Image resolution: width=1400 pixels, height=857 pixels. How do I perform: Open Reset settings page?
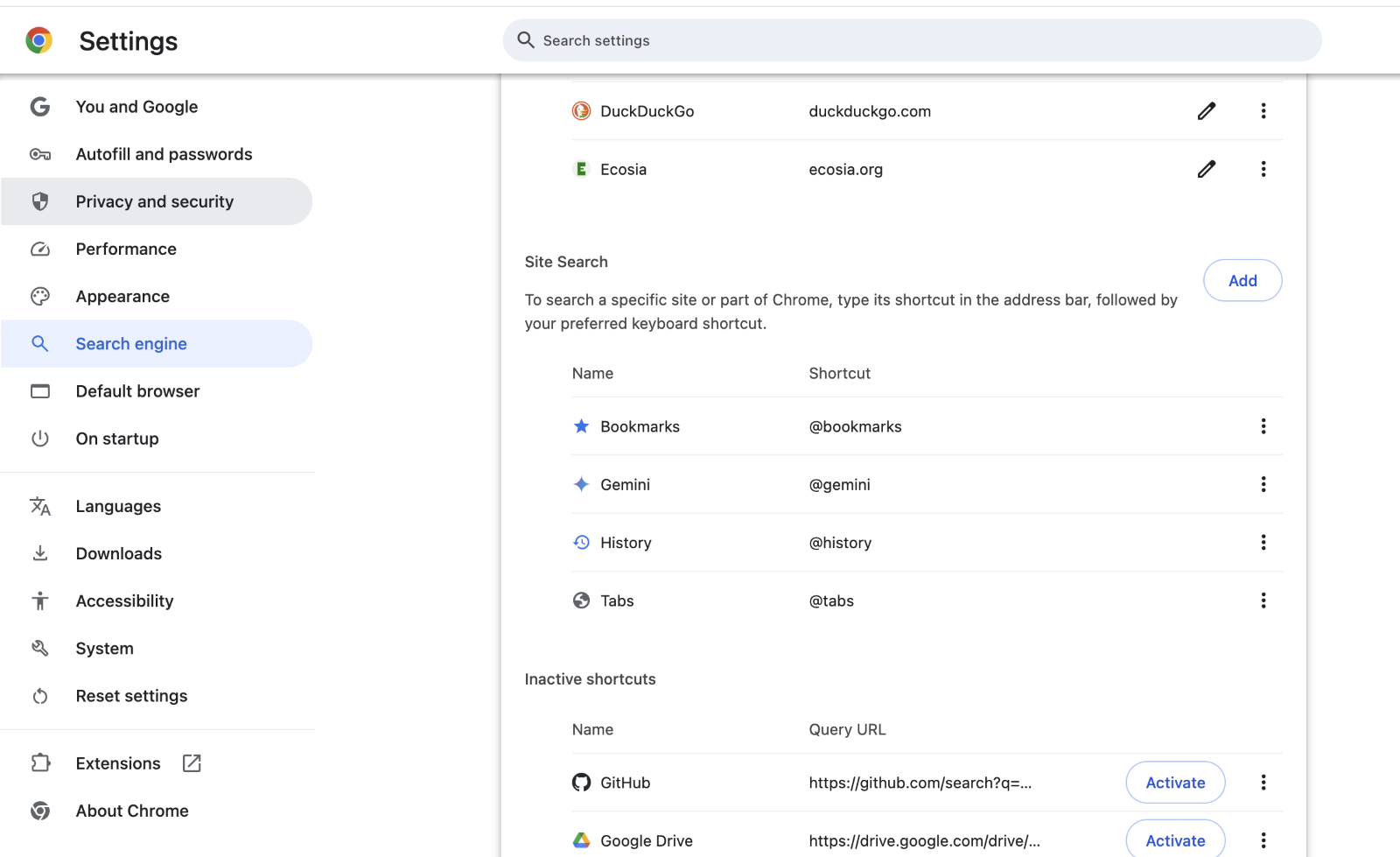[157, 696]
